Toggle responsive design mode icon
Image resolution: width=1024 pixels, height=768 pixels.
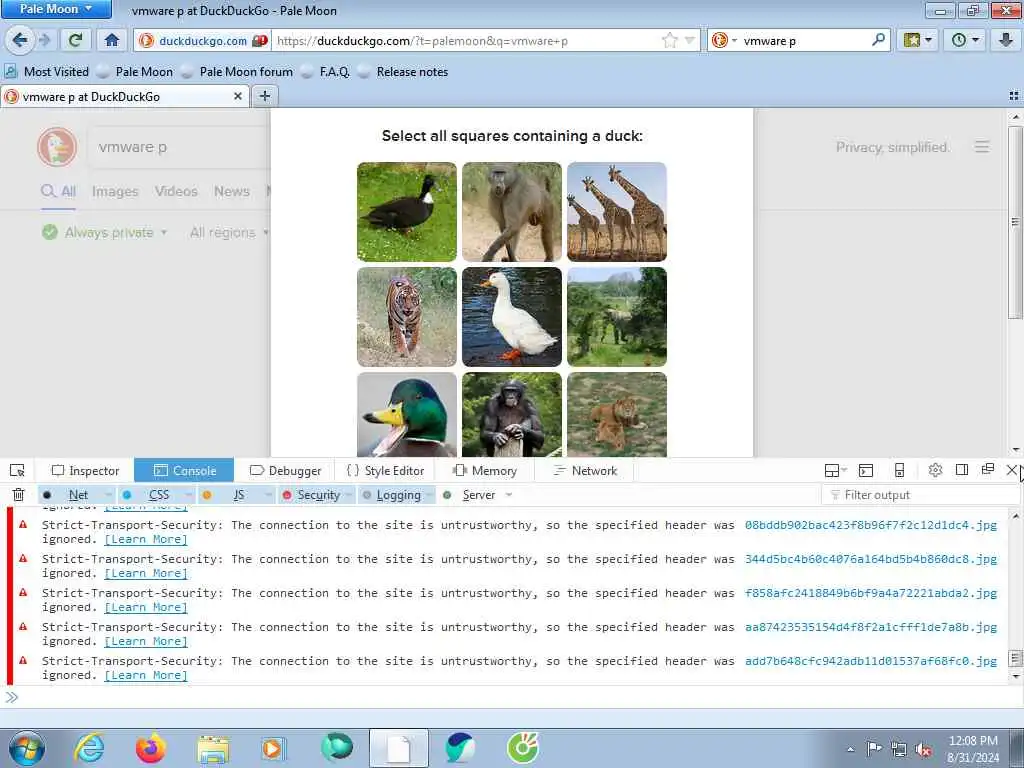(x=899, y=470)
